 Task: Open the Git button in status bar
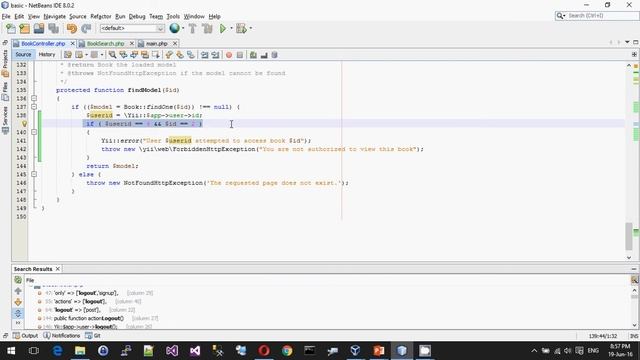click(93, 336)
